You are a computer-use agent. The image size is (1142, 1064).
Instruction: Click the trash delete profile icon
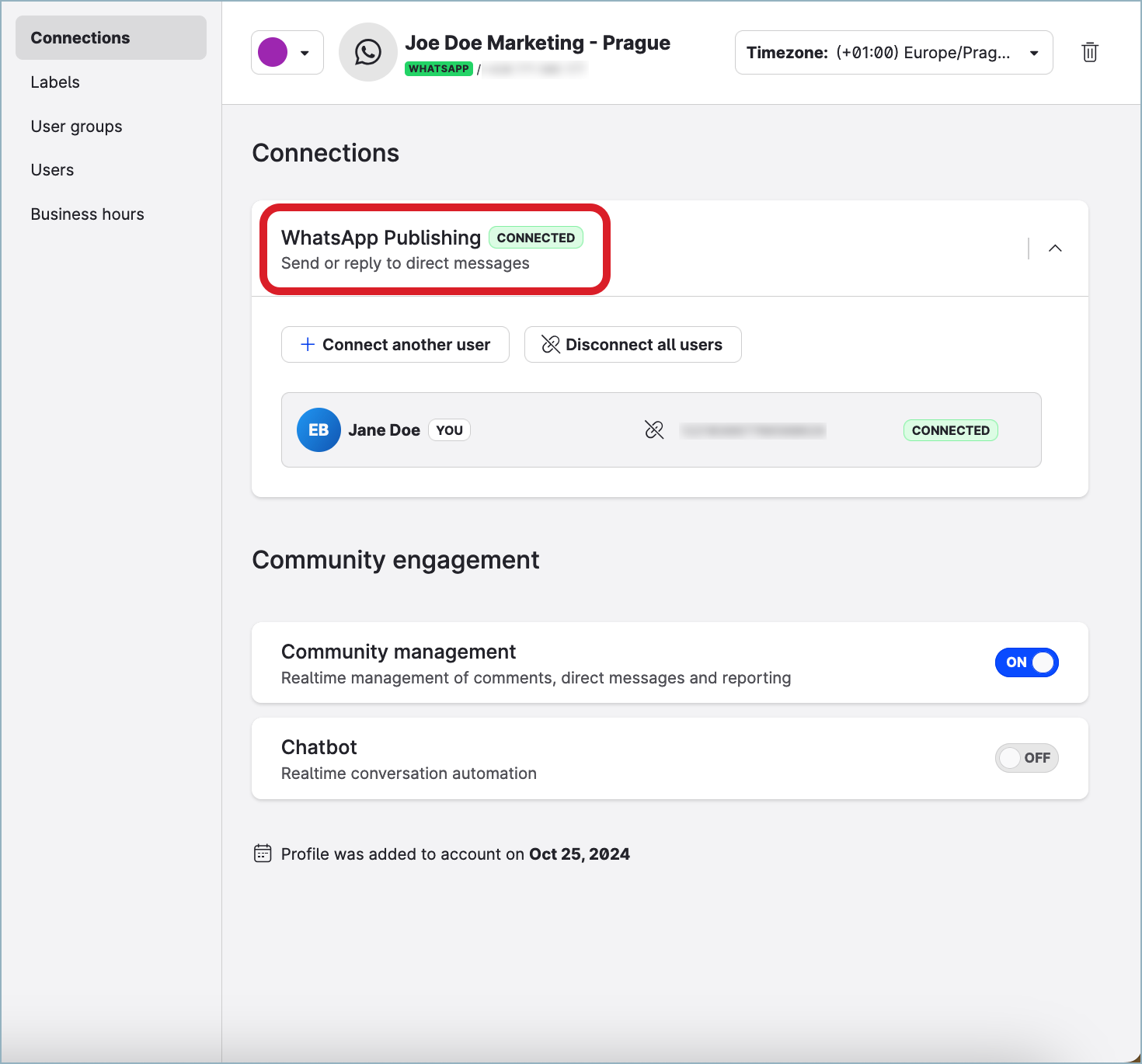pyautogui.click(x=1089, y=52)
